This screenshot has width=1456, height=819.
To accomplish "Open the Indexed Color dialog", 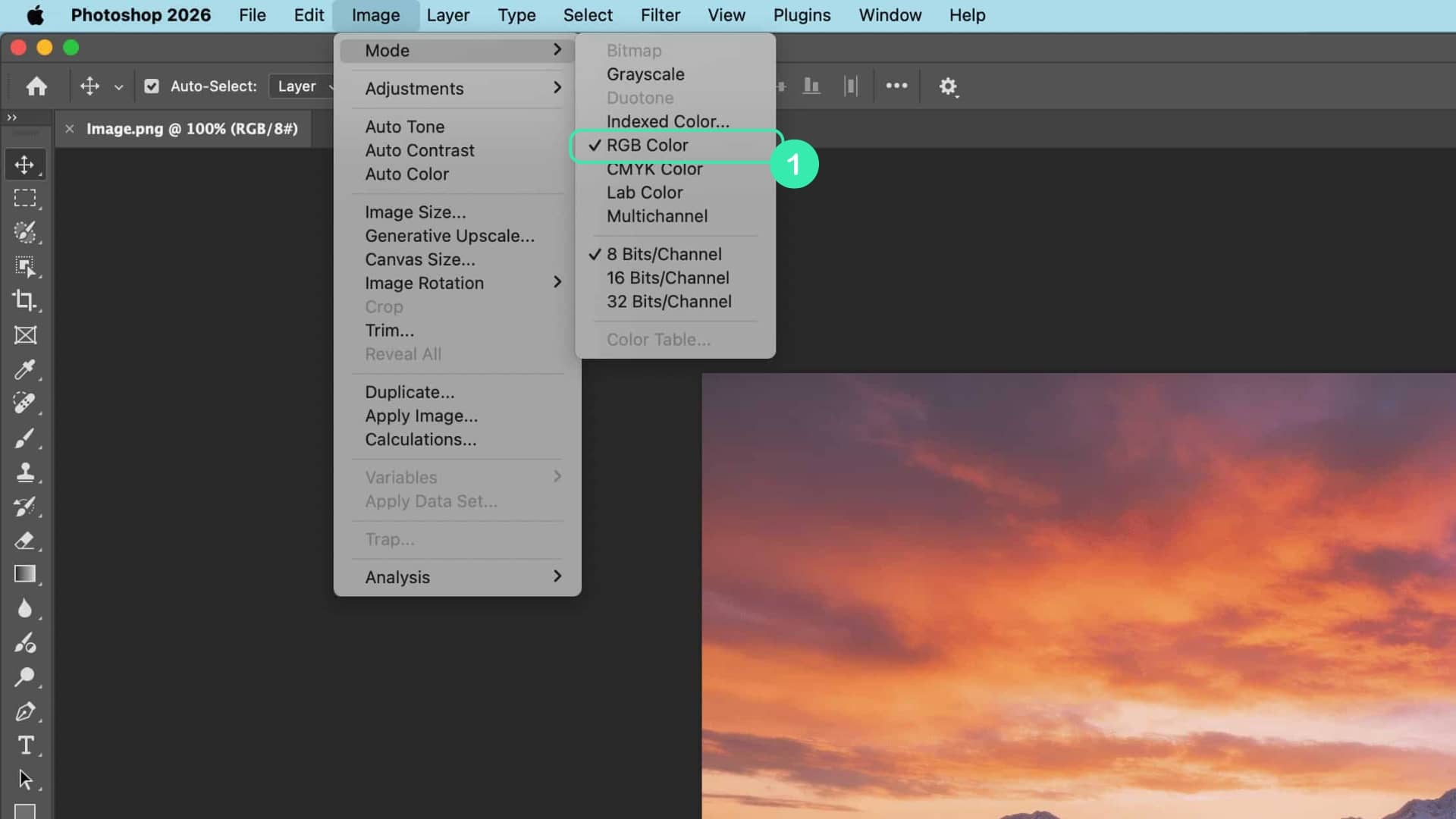I will (x=675, y=121).
